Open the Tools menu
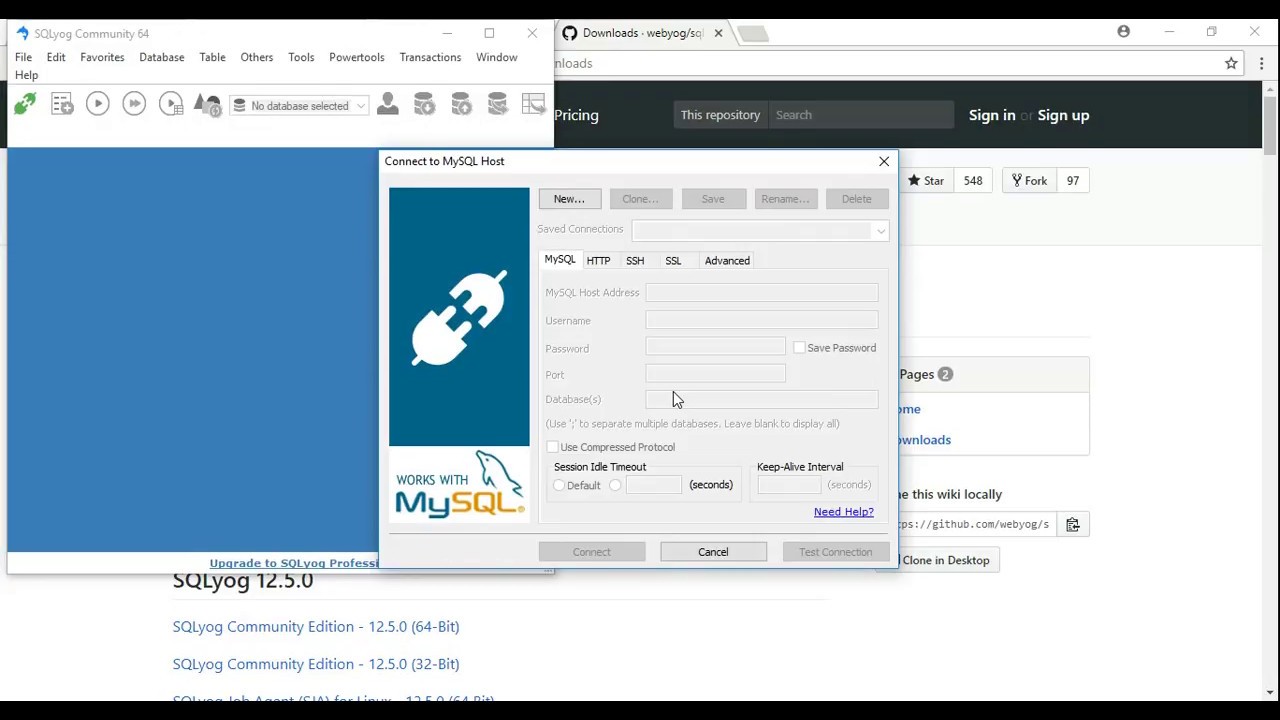Screen dimensions: 1280x720 pyautogui.click(x=301, y=57)
